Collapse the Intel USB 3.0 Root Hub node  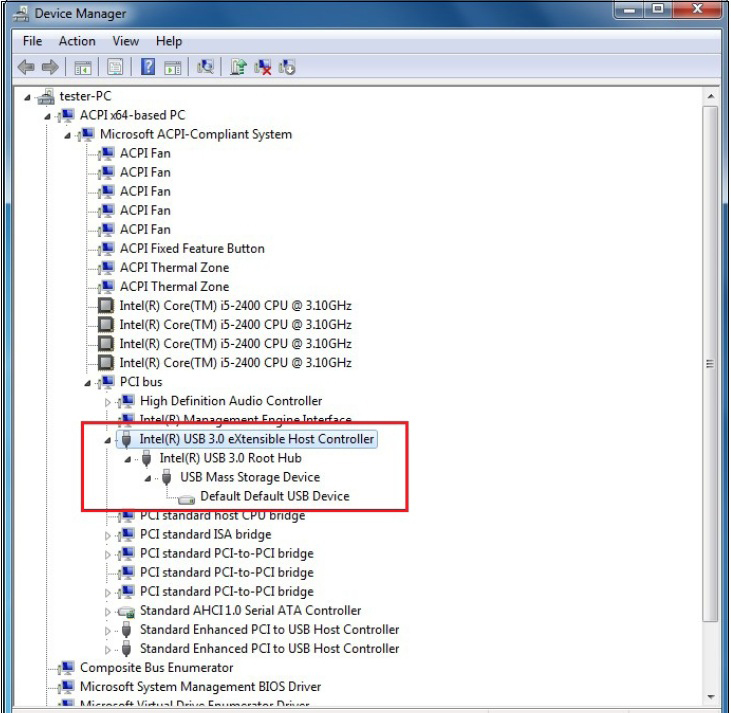(x=128, y=459)
